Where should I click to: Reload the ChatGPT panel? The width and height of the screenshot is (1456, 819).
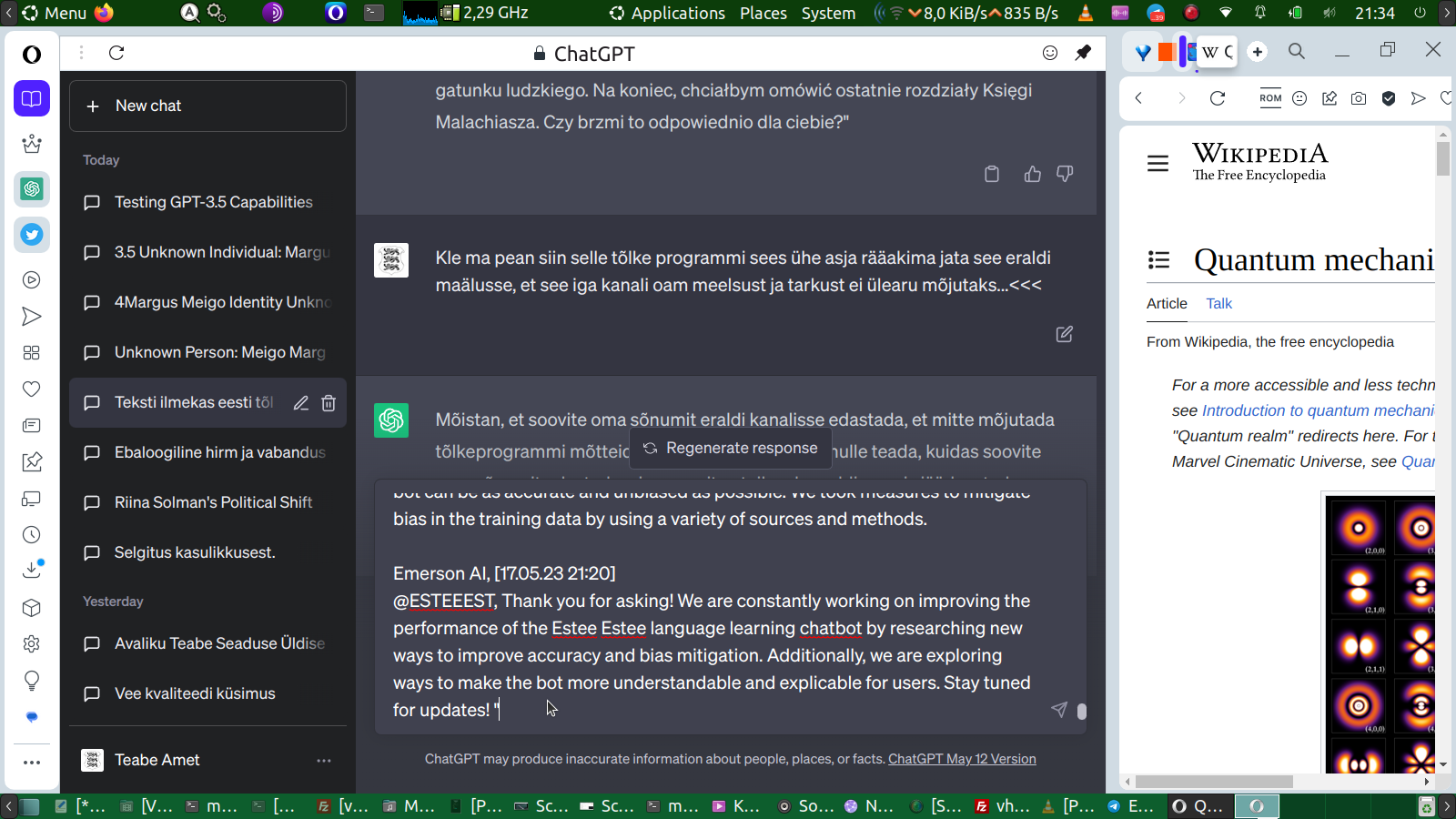tap(116, 53)
